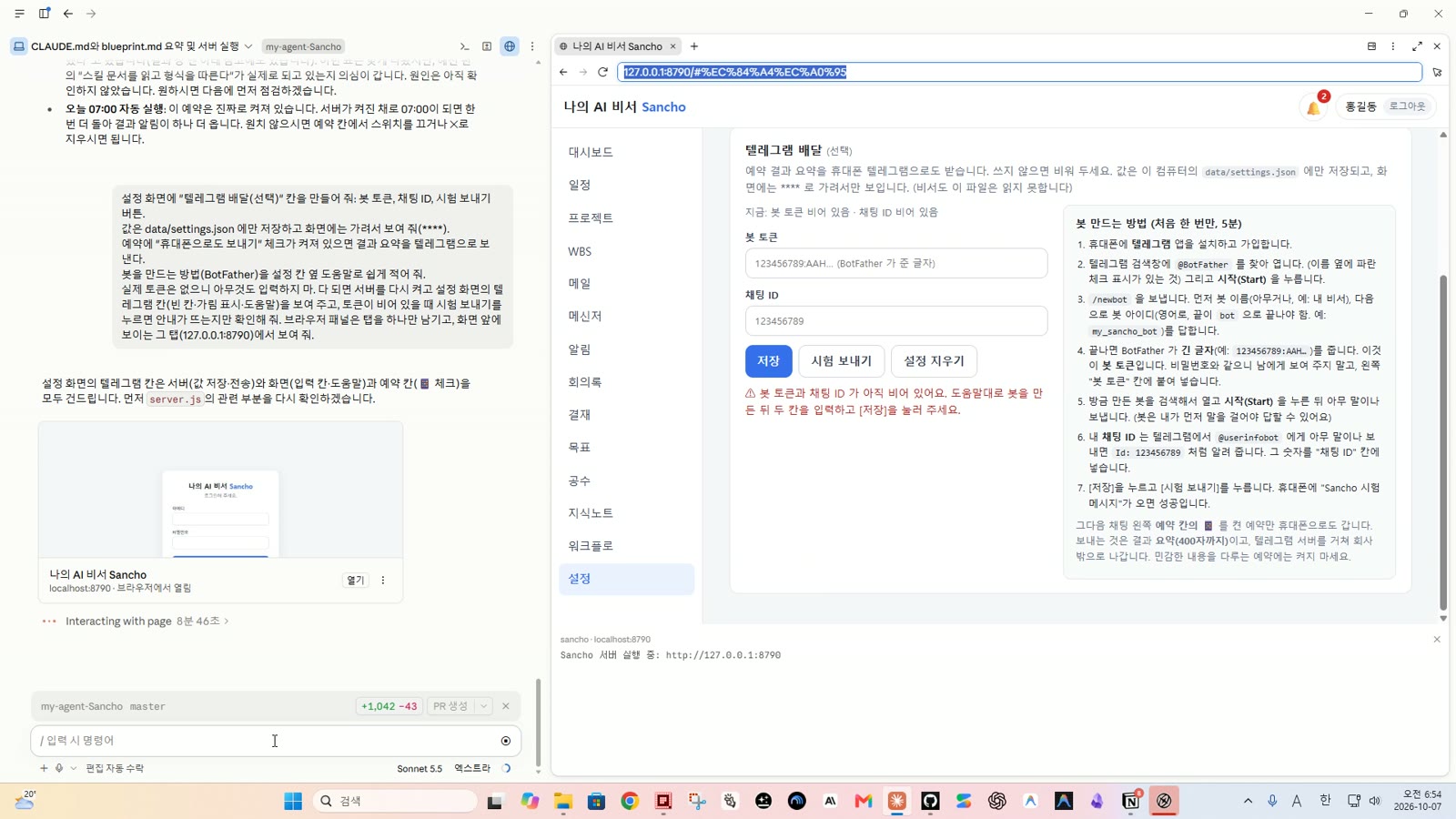Click the plus attach icon under prompt
This screenshot has height=819, width=1456.
coord(44,768)
